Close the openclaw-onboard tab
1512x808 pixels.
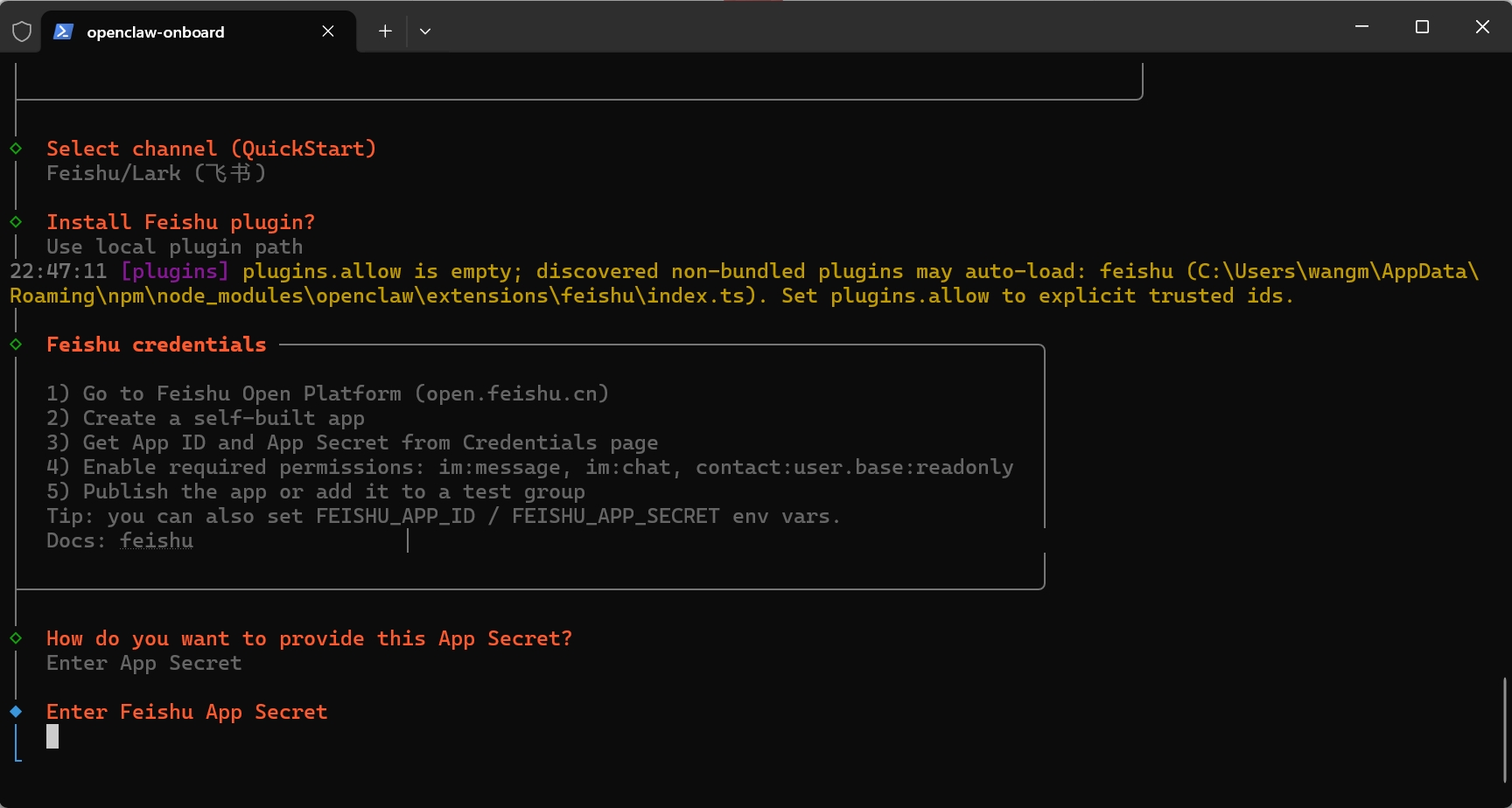pyautogui.click(x=328, y=31)
